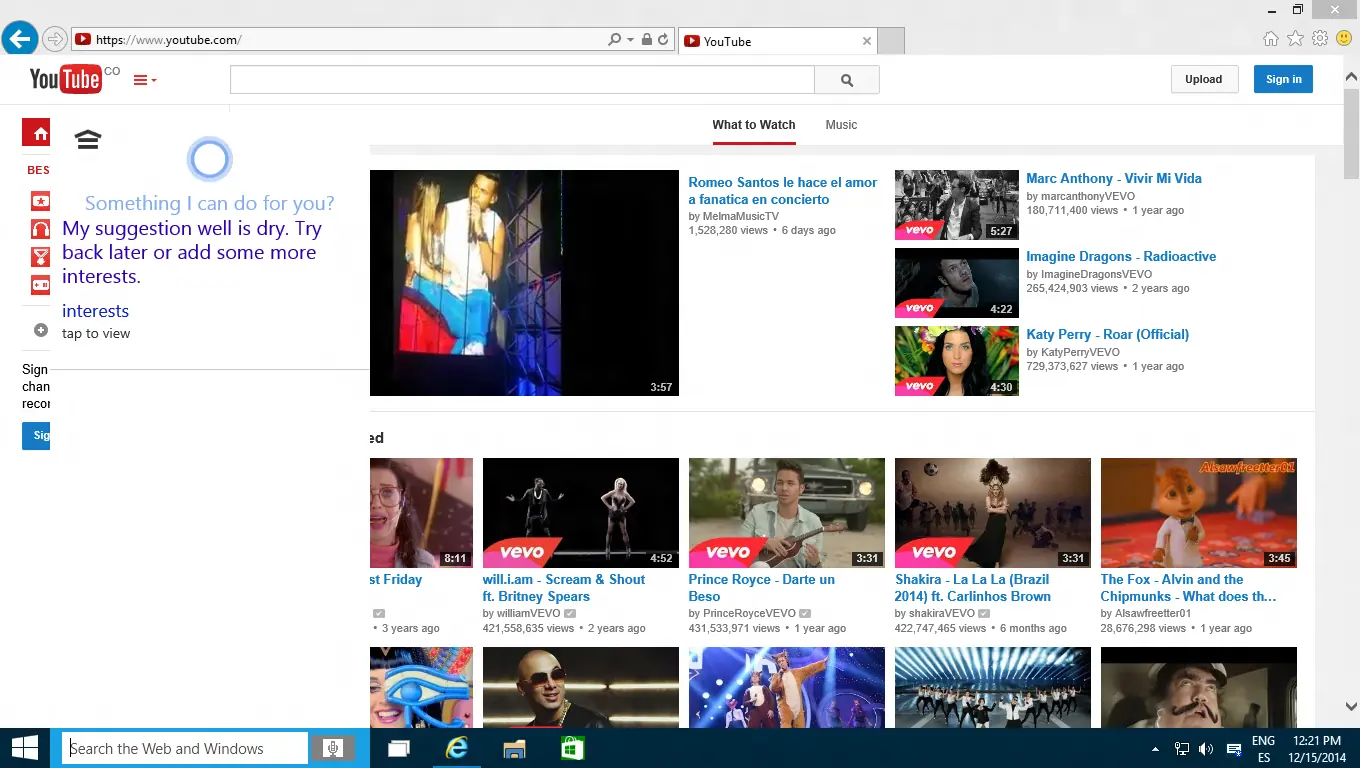Image resolution: width=1360 pixels, height=768 pixels.
Task: Expand the address bar search dropdown arrow
Action: pyautogui.click(x=630, y=40)
